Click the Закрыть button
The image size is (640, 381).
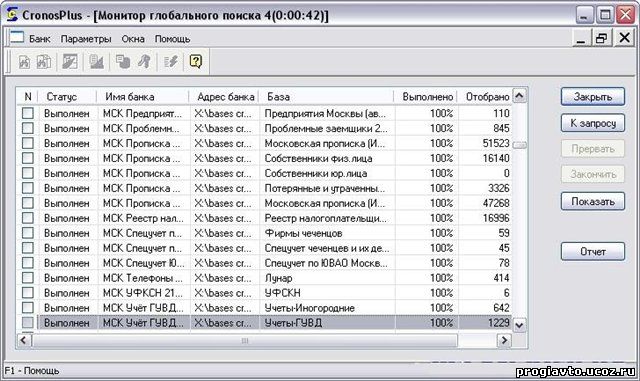(593, 97)
